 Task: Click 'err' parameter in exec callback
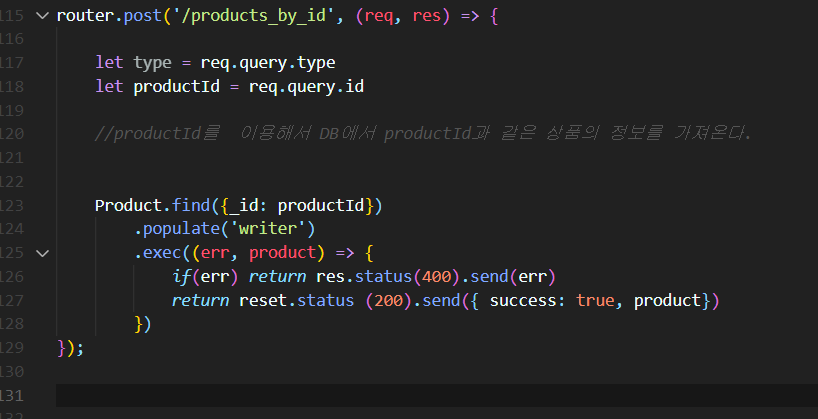[215, 253]
